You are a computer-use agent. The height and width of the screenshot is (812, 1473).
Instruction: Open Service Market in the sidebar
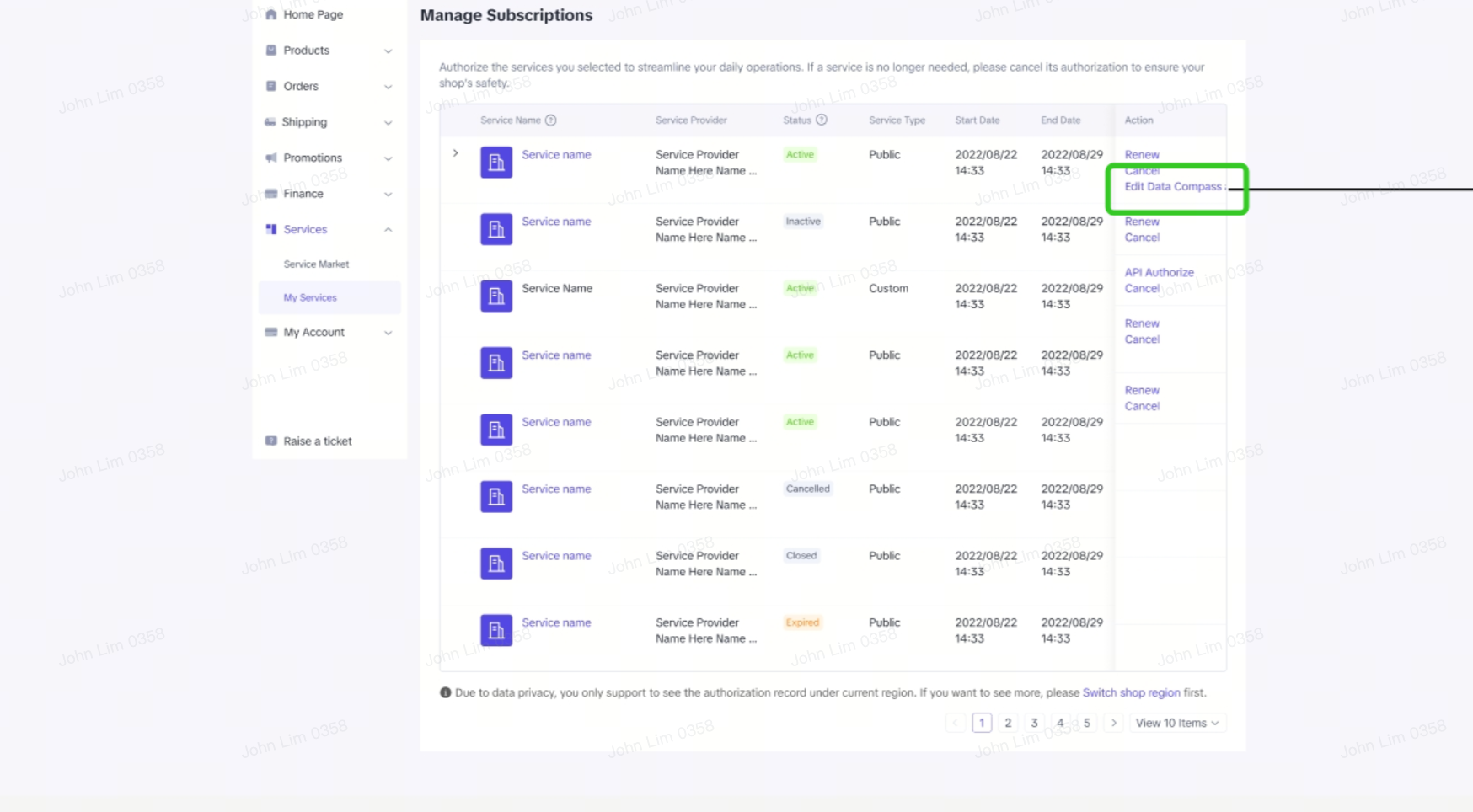pos(316,264)
